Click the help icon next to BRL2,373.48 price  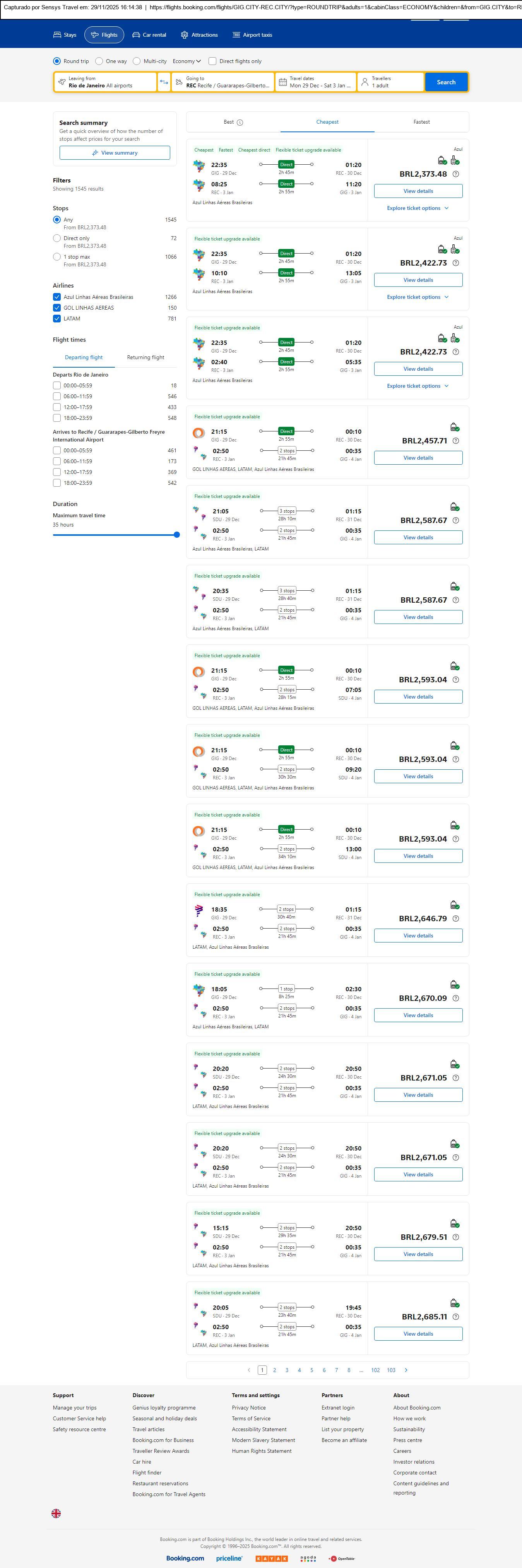tap(455, 174)
